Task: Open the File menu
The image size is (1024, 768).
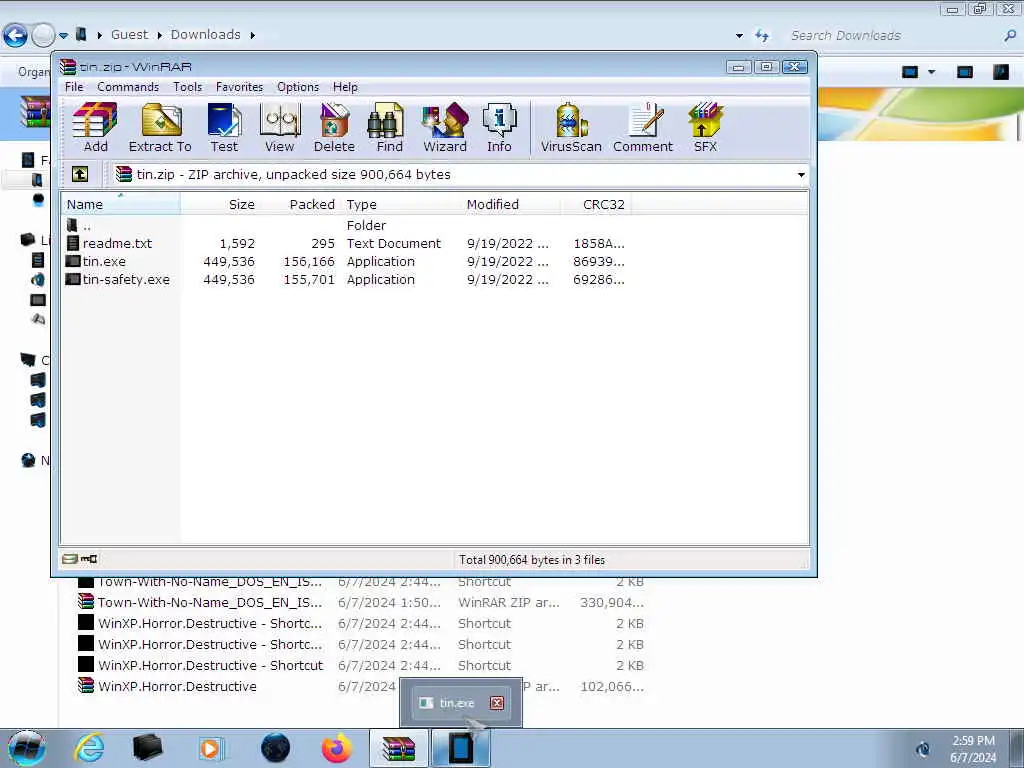Action: (x=74, y=87)
